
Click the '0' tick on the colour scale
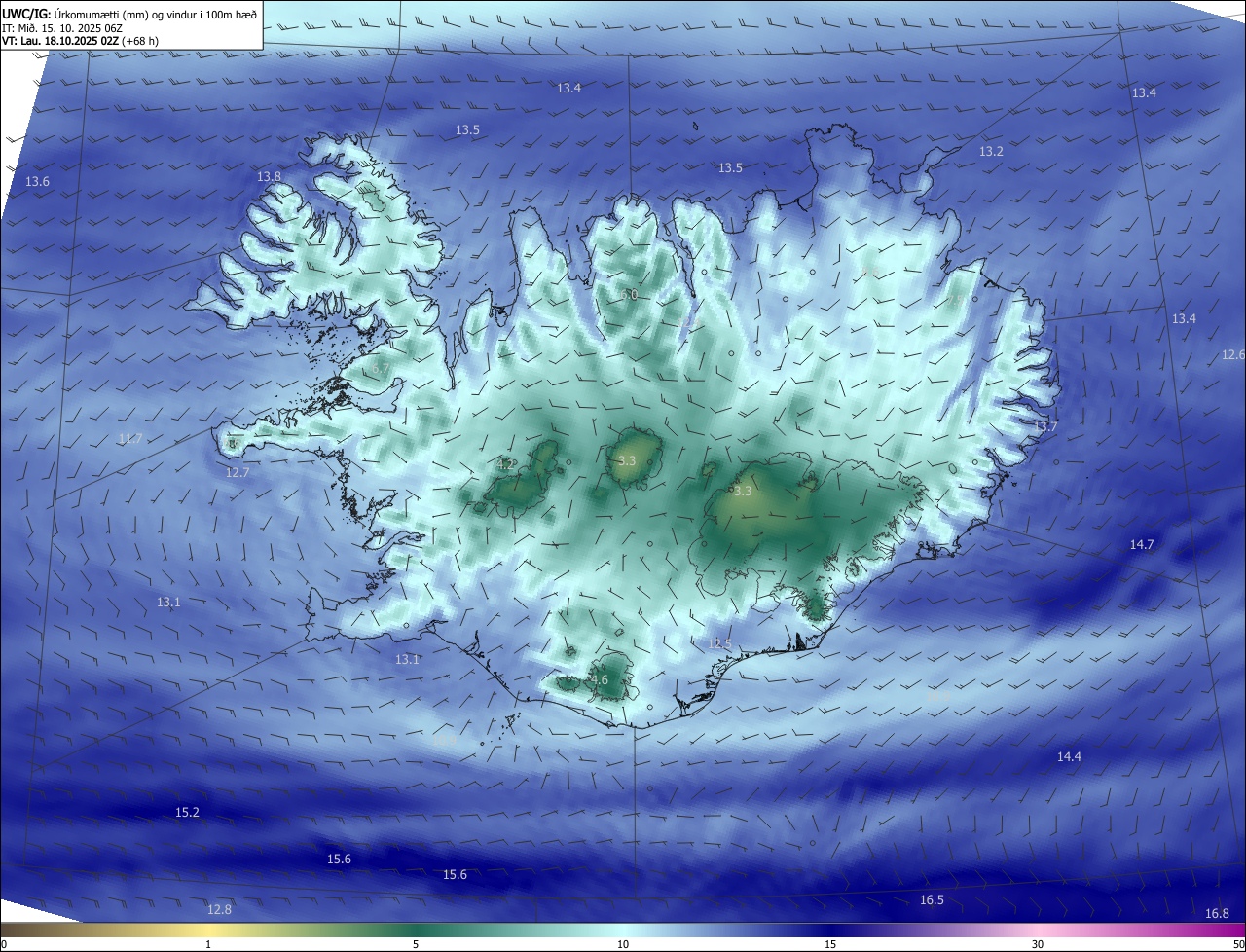[4, 944]
